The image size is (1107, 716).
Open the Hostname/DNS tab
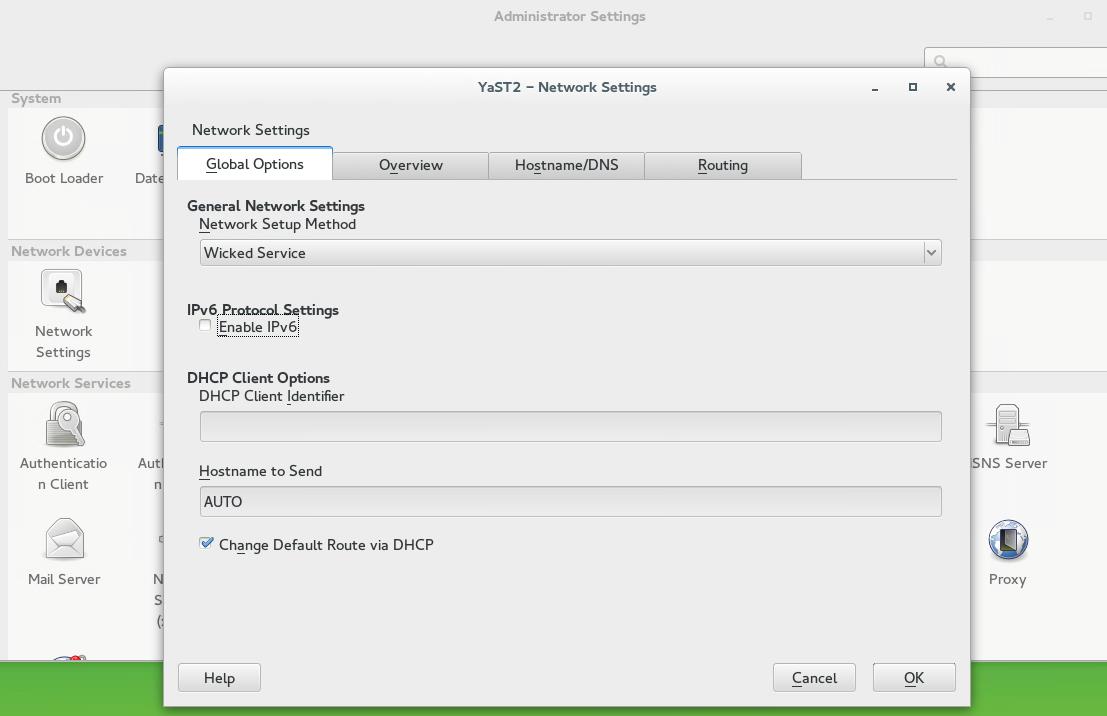coord(566,165)
